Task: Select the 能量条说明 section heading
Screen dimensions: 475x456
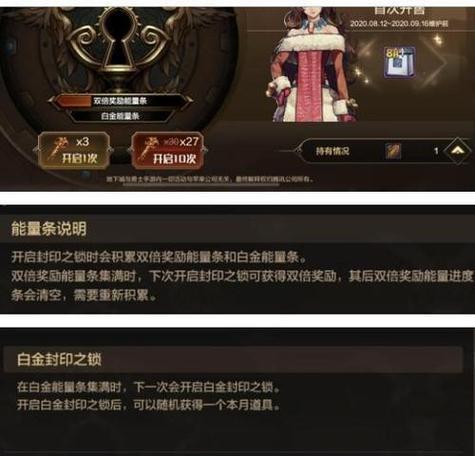Action: tap(49, 229)
